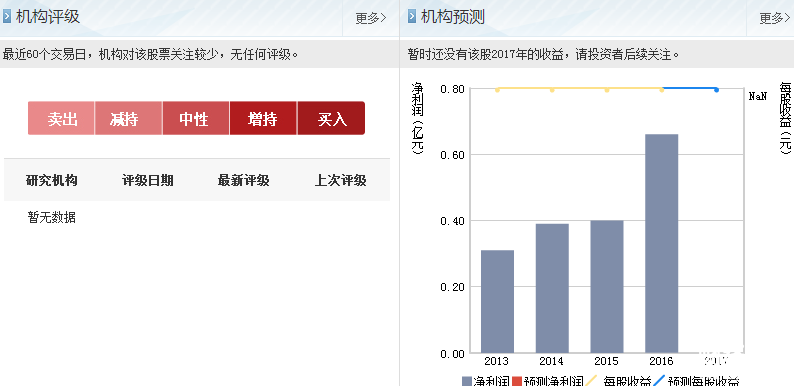This screenshot has height=386, width=794.
Task: Click the 每股收益(元) axis title
Action: tap(785, 118)
